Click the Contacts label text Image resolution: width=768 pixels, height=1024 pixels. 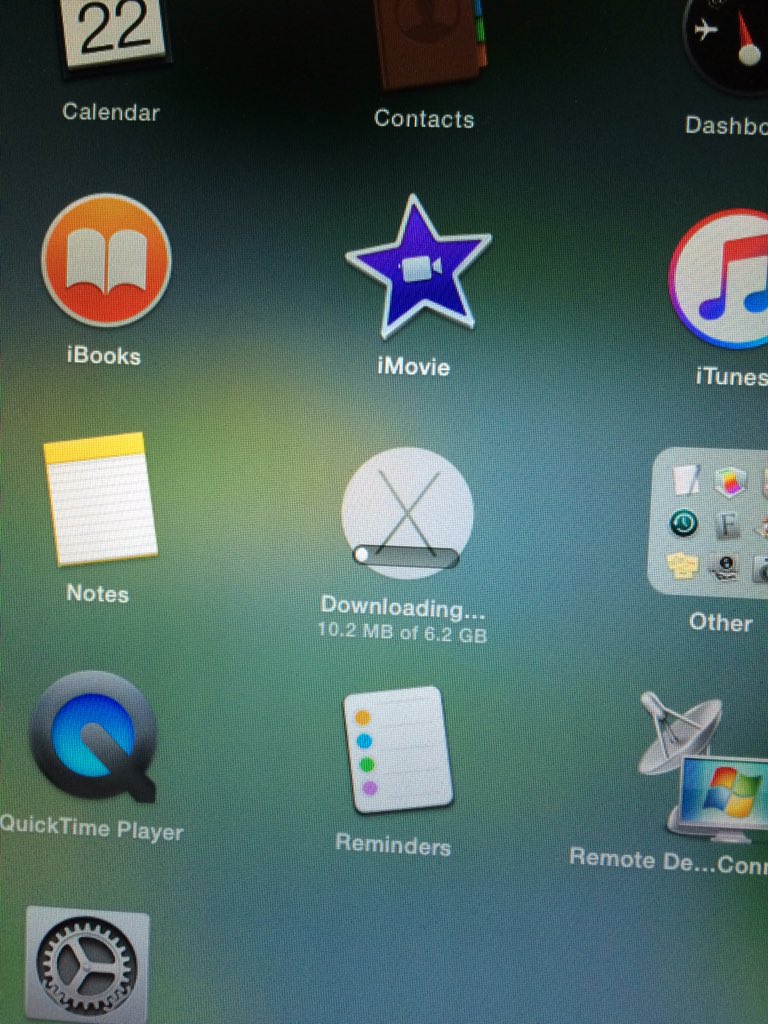tap(424, 119)
